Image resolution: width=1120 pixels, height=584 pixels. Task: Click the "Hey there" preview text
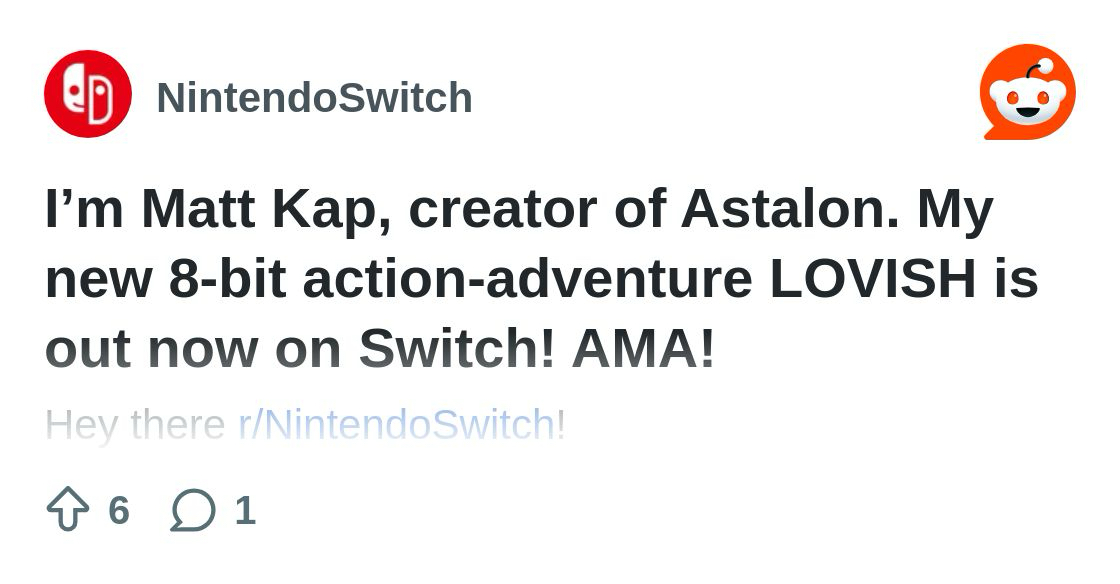point(135,425)
